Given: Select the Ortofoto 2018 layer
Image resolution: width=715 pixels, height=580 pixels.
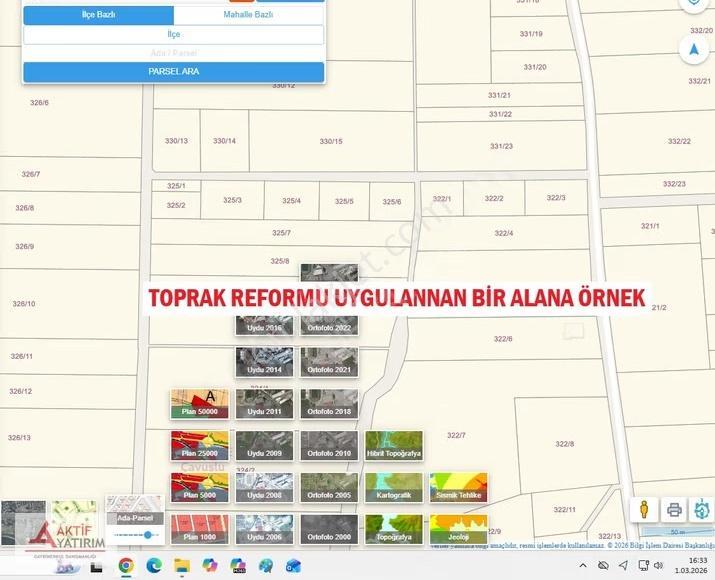Looking at the screenshot, I should 329,404.
